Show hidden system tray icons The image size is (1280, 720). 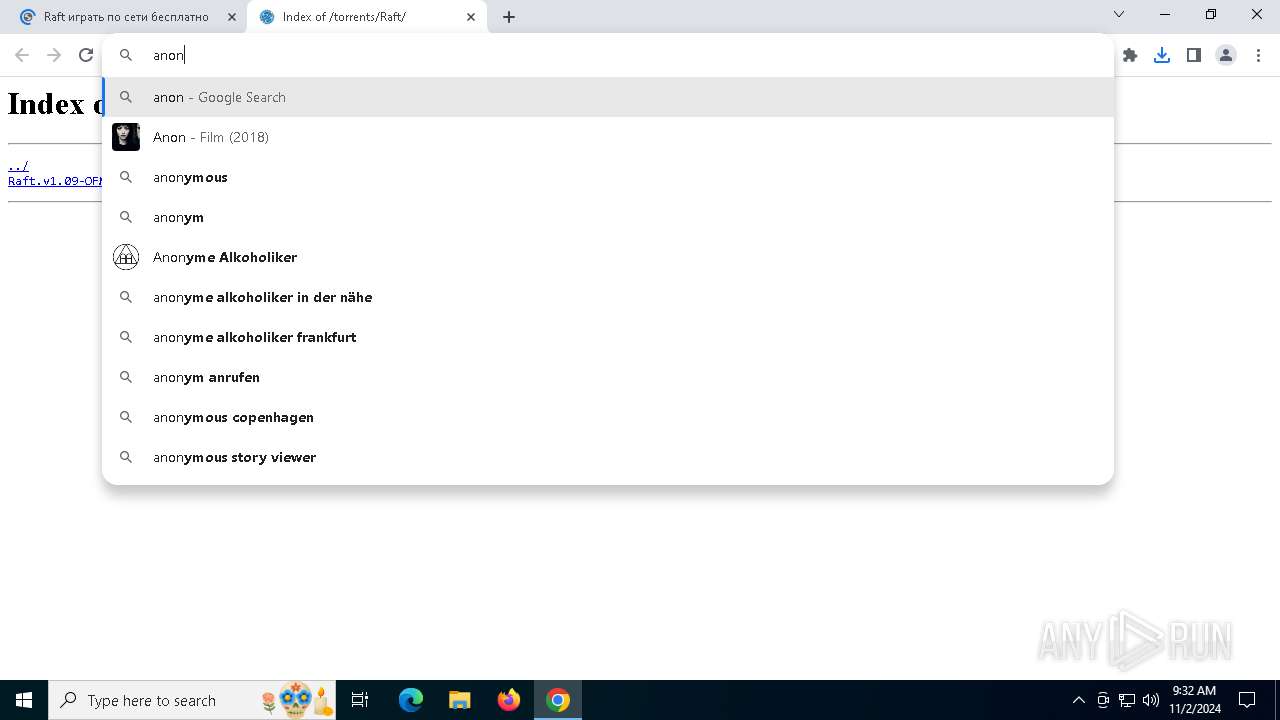(1078, 700)
